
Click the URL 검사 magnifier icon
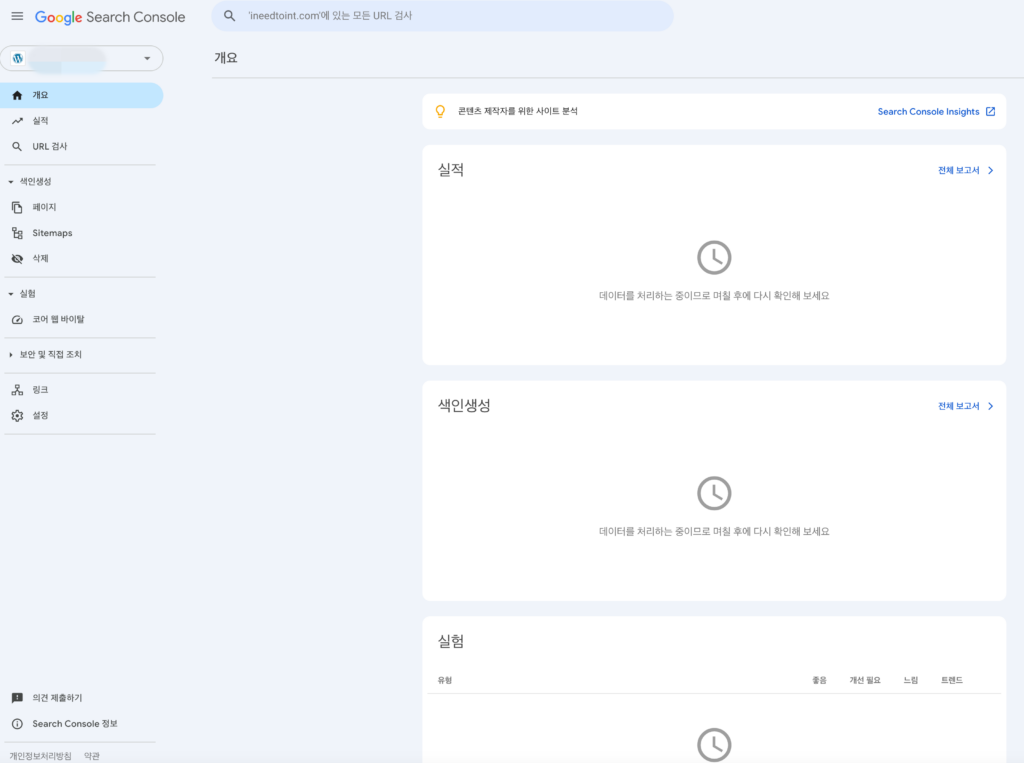pyautogui.click(x=17, y=146)
